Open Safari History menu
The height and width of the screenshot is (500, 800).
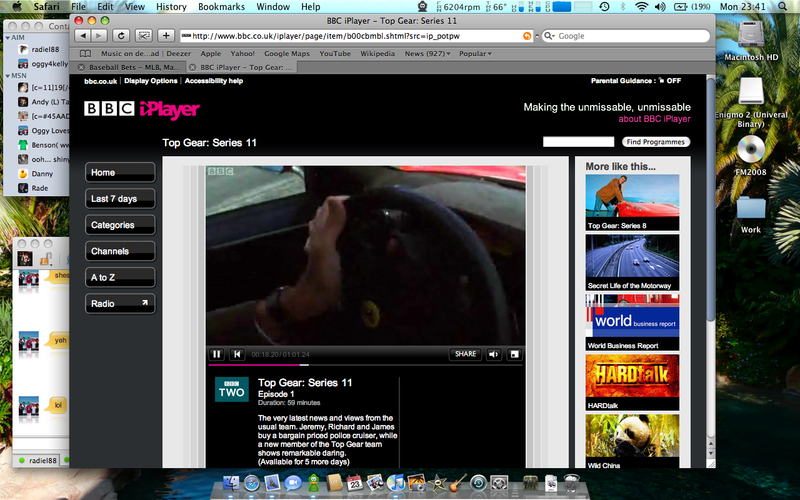point(171,7)
